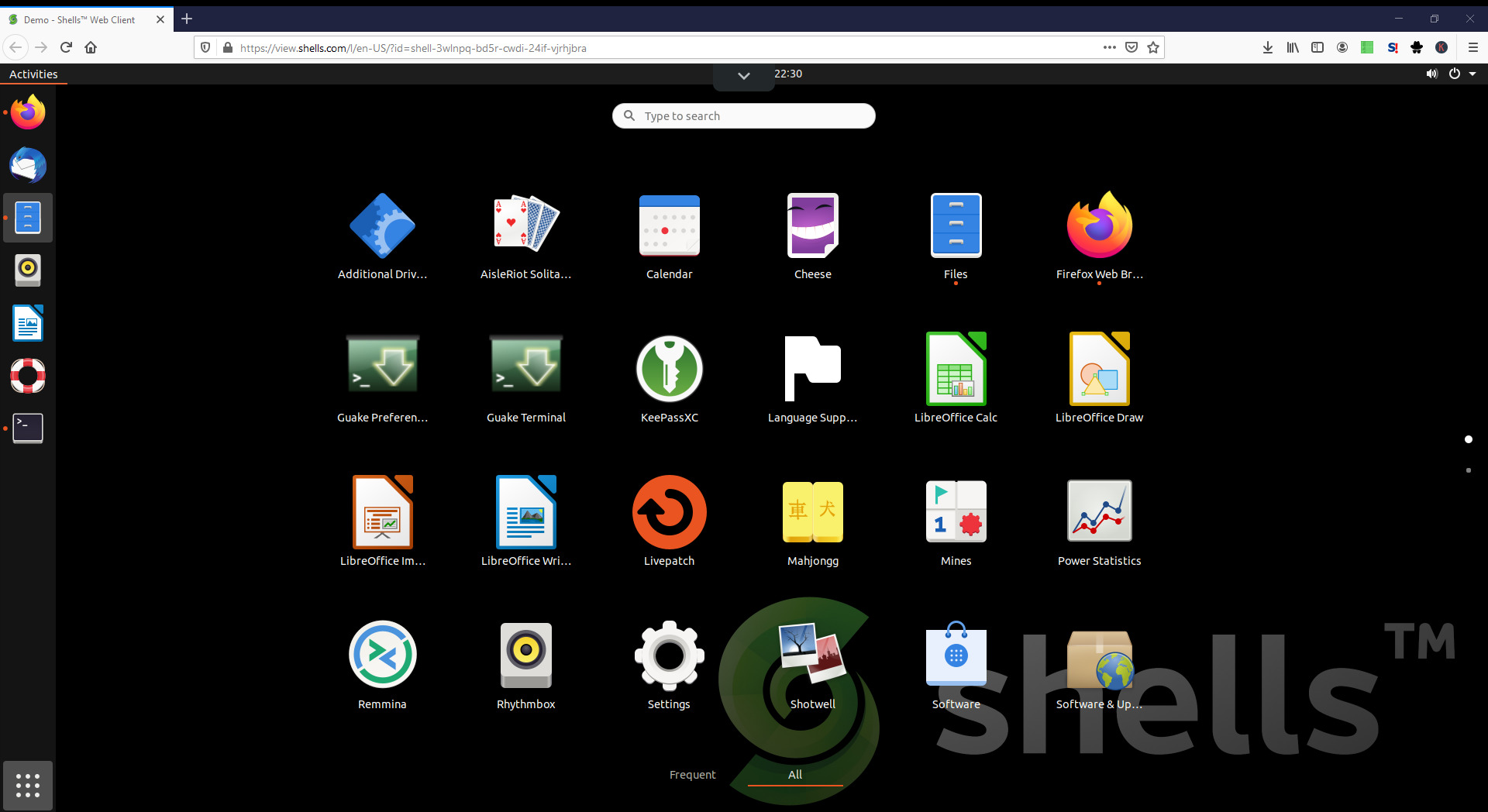Screen dimensions: 1488x812
Task: Click the Save to Pocket icon
Action: 1131,47
